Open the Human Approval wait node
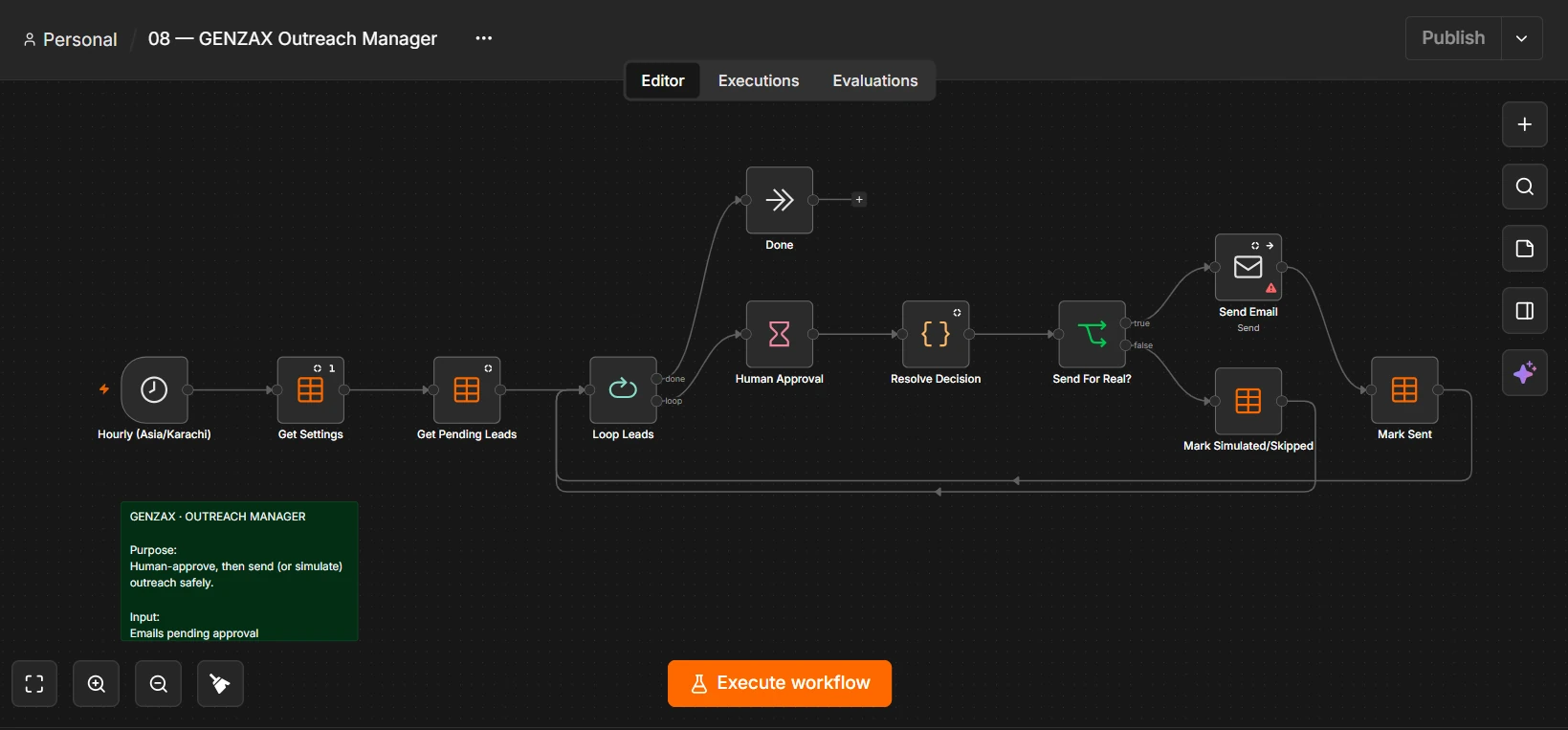Screen dimensions: 1568x730 click(780, 334)
